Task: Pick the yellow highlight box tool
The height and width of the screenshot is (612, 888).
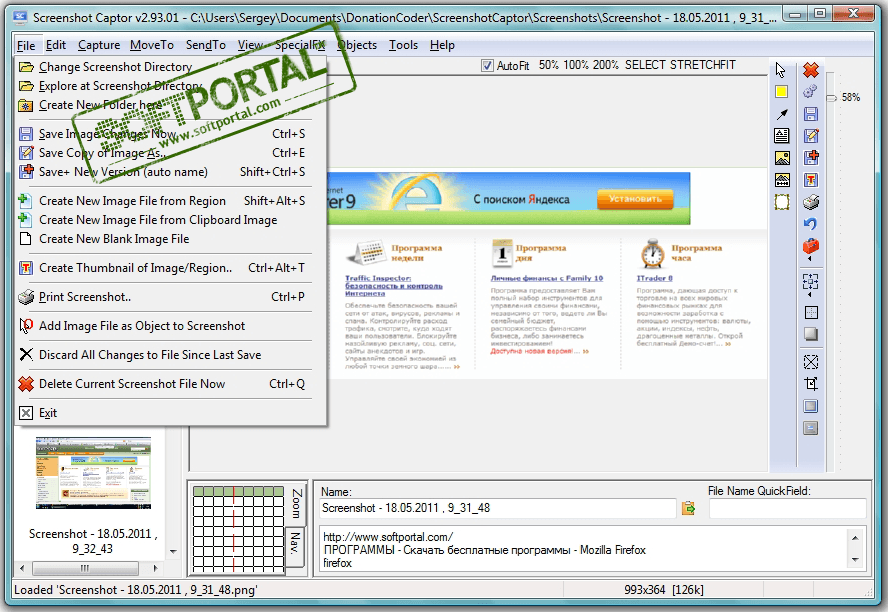Action: [x=782, y=92]
